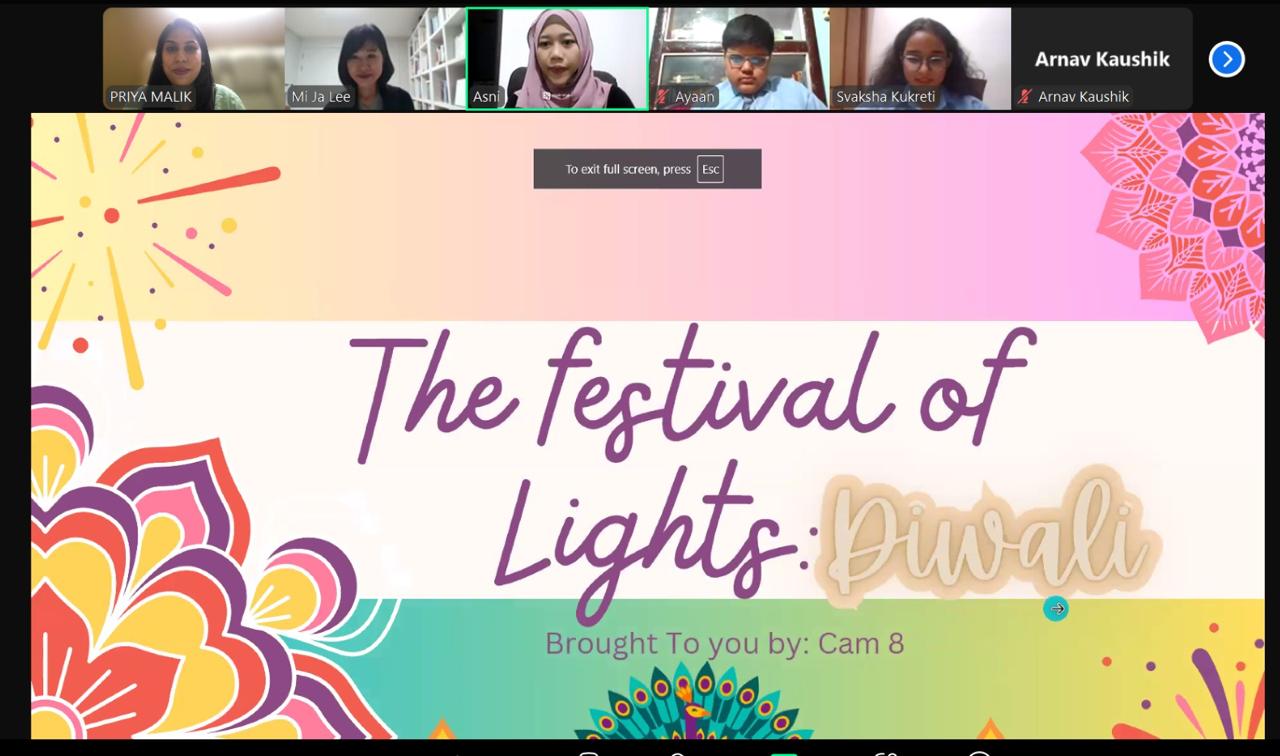Select Svaksha Kukreti's video thumbnail
This screenshot has width=1280, height=756.
(920, 59)
